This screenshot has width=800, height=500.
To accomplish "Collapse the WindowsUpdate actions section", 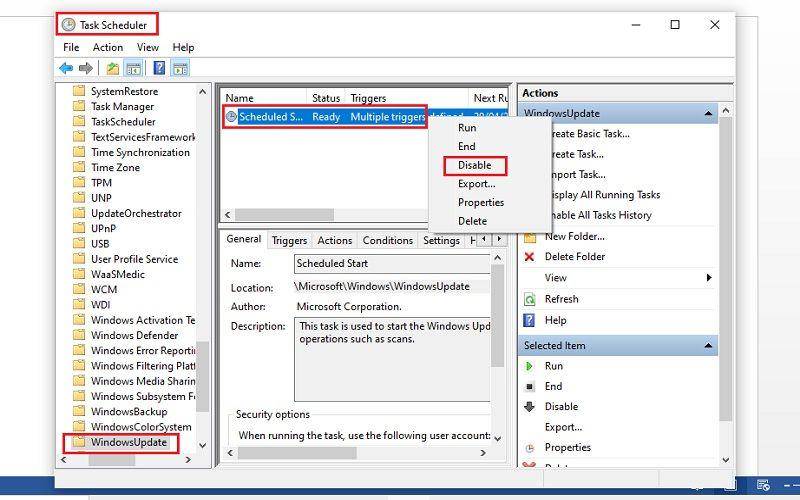I will pos(708,113).
